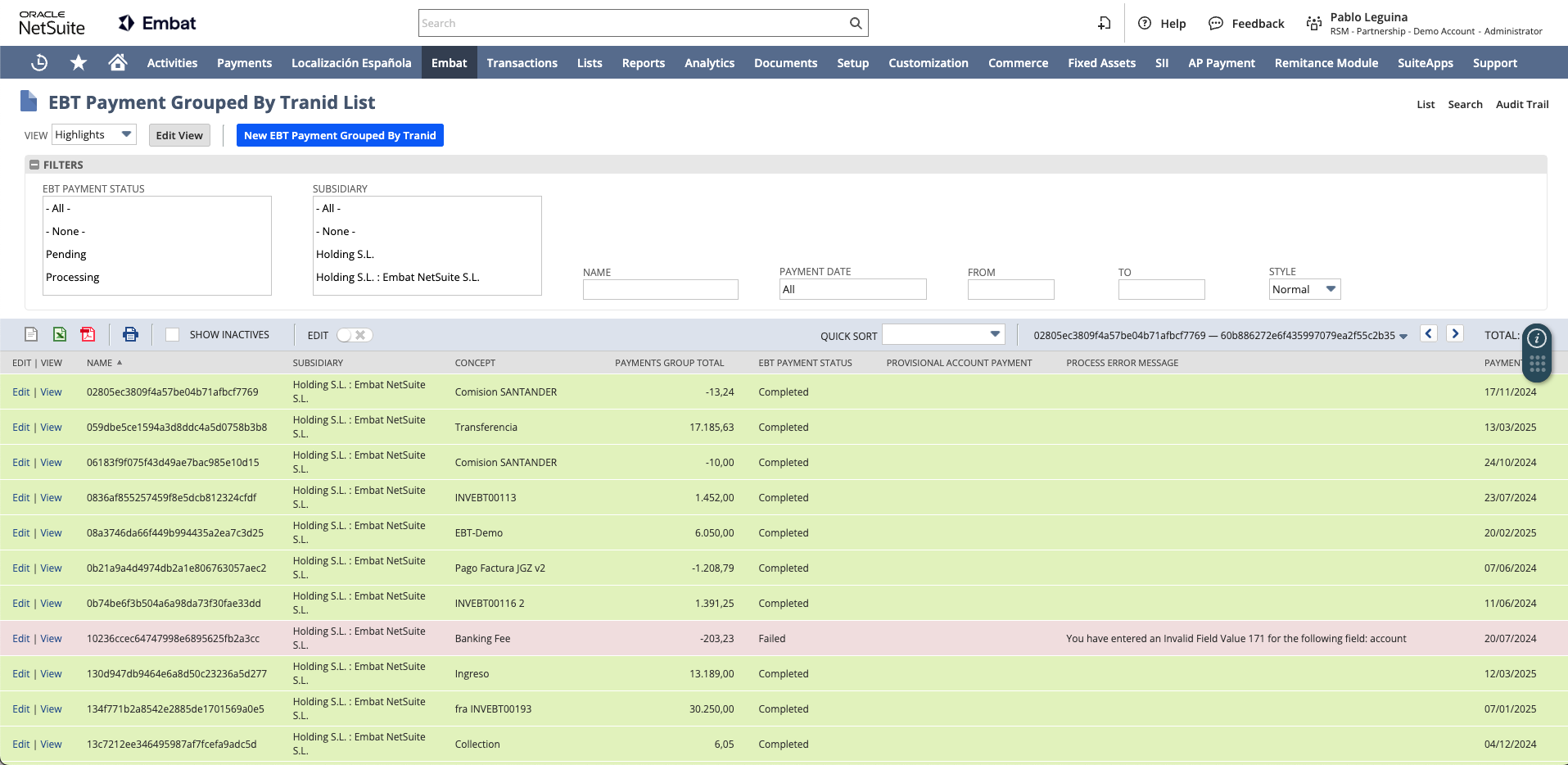Export list to Excel icon

60,334
